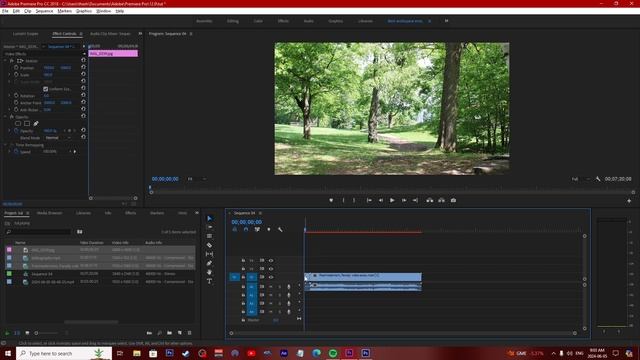Select the Slip tool
Image resolution: width=640 pixels, height=360 pixels.
pyautogui.click(x=209, y=254)
